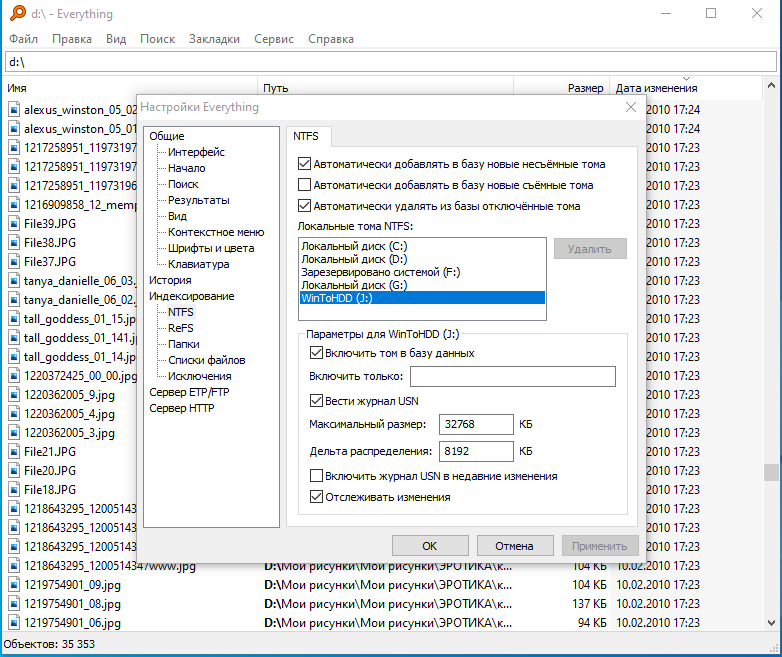Image resolution: width=782 pixels, height=657 pixels.
Task: Click the file icon of 1220362005_4.jpg
Action: 14,414
